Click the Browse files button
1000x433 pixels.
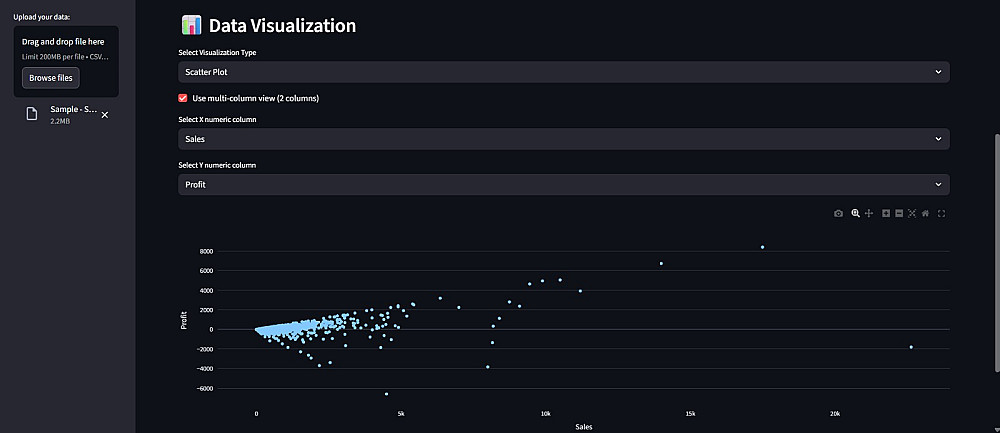(x=50, y=77)
